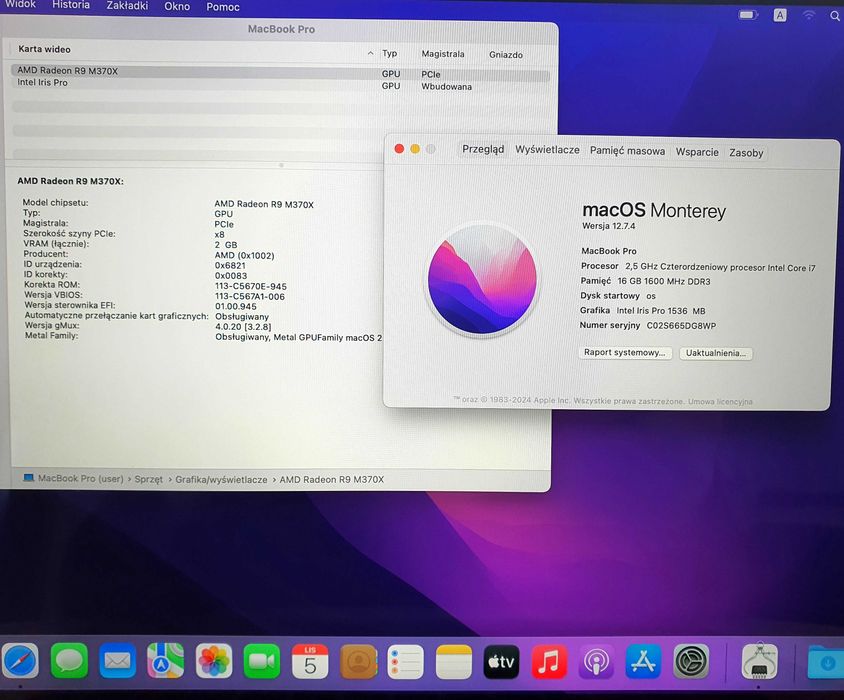Open Spotlight search magnifier
Image resolution: width=844 pixels, height=700 pixels.
(x=835, y=16)
